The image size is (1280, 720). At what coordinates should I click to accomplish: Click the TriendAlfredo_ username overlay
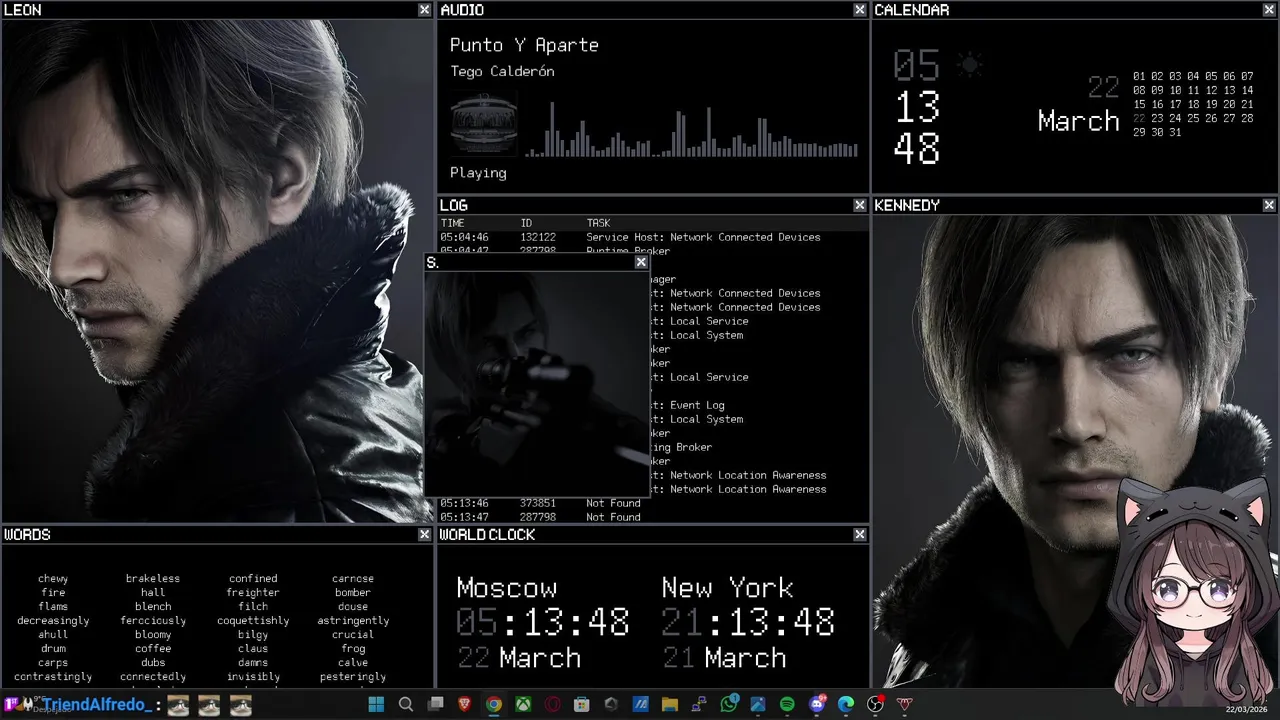(x=98, y=705)
